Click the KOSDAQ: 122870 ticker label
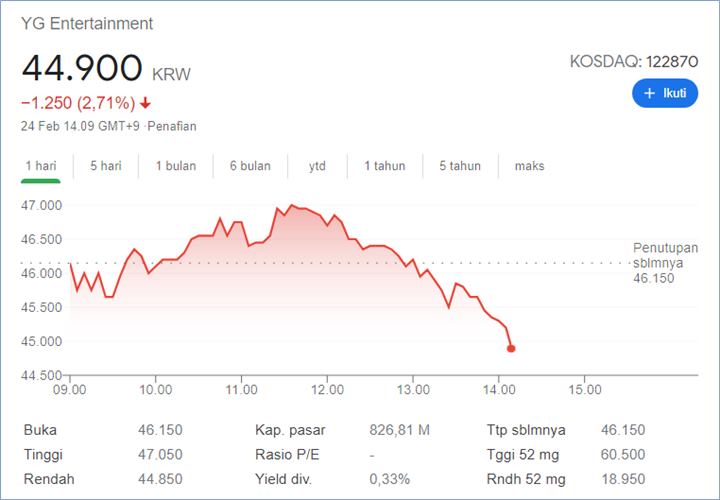This screenshot has height=500, width=720. pyautogui.click(x=633, y=61)
